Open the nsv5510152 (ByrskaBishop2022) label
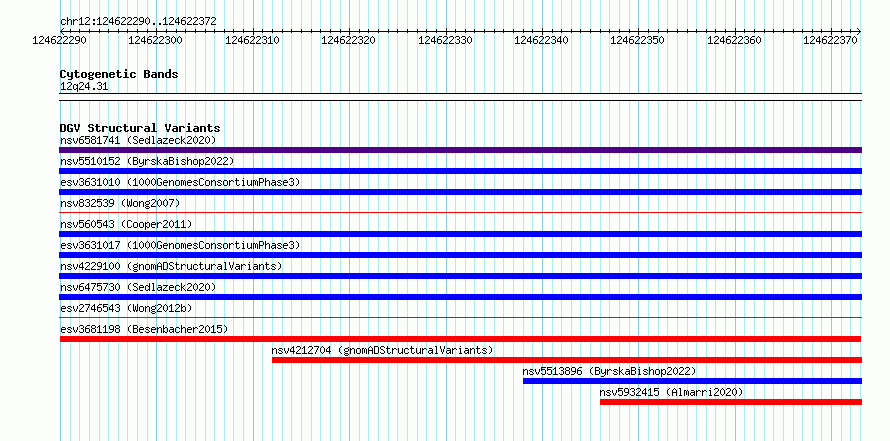 tap(147, 161)
